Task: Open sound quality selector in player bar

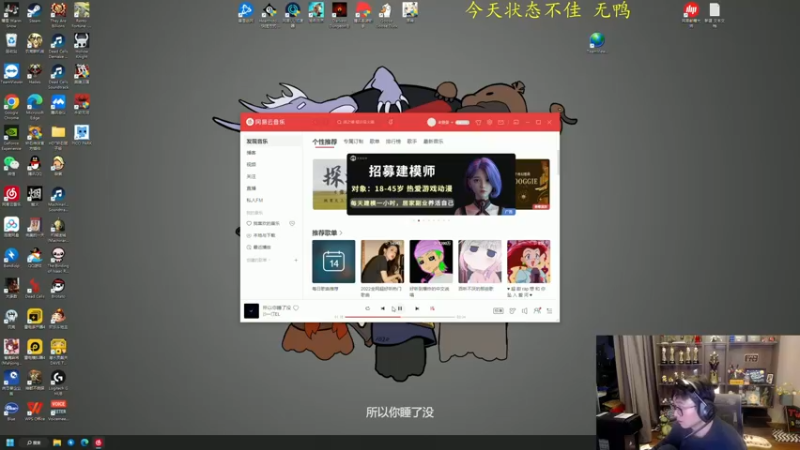Action: [498, 311]
